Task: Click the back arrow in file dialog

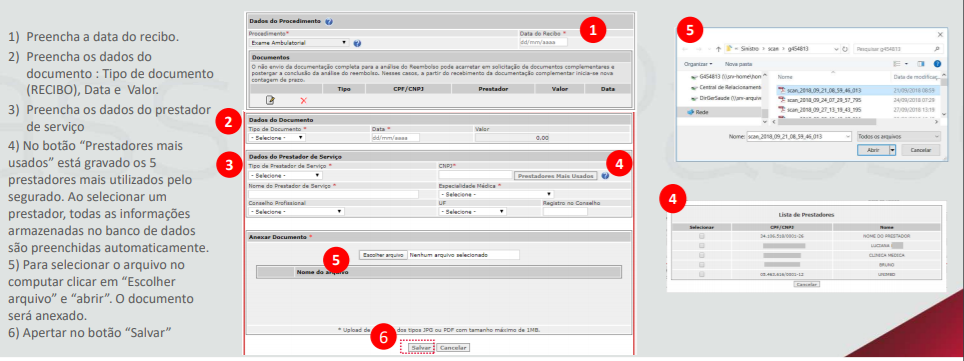Action: click(x=685, y=49)
